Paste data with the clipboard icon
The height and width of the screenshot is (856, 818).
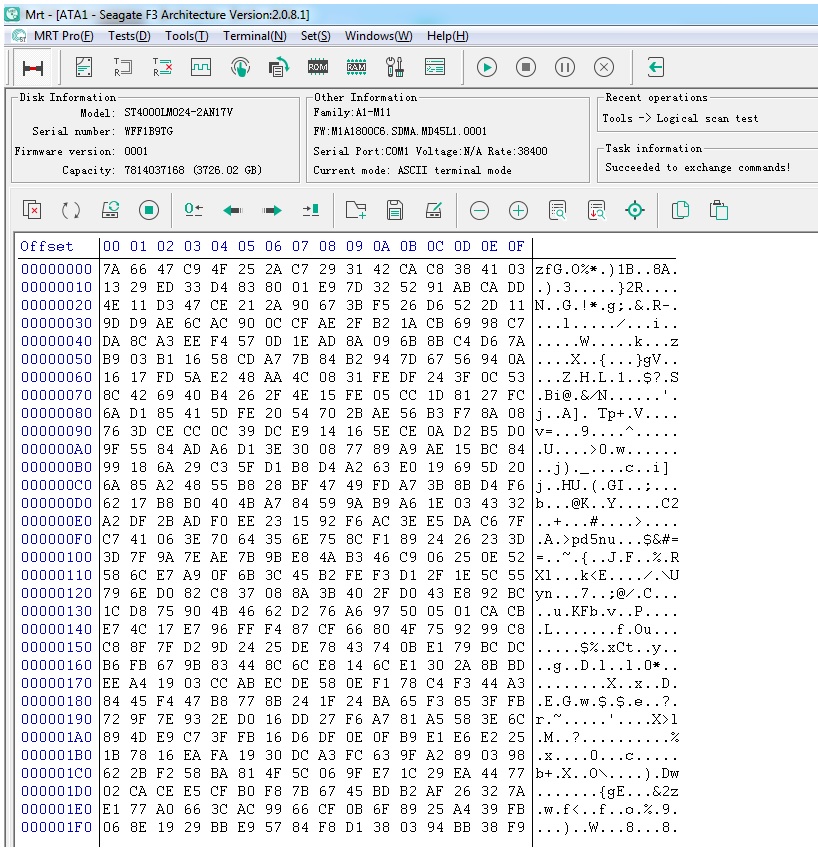[719, 210]
